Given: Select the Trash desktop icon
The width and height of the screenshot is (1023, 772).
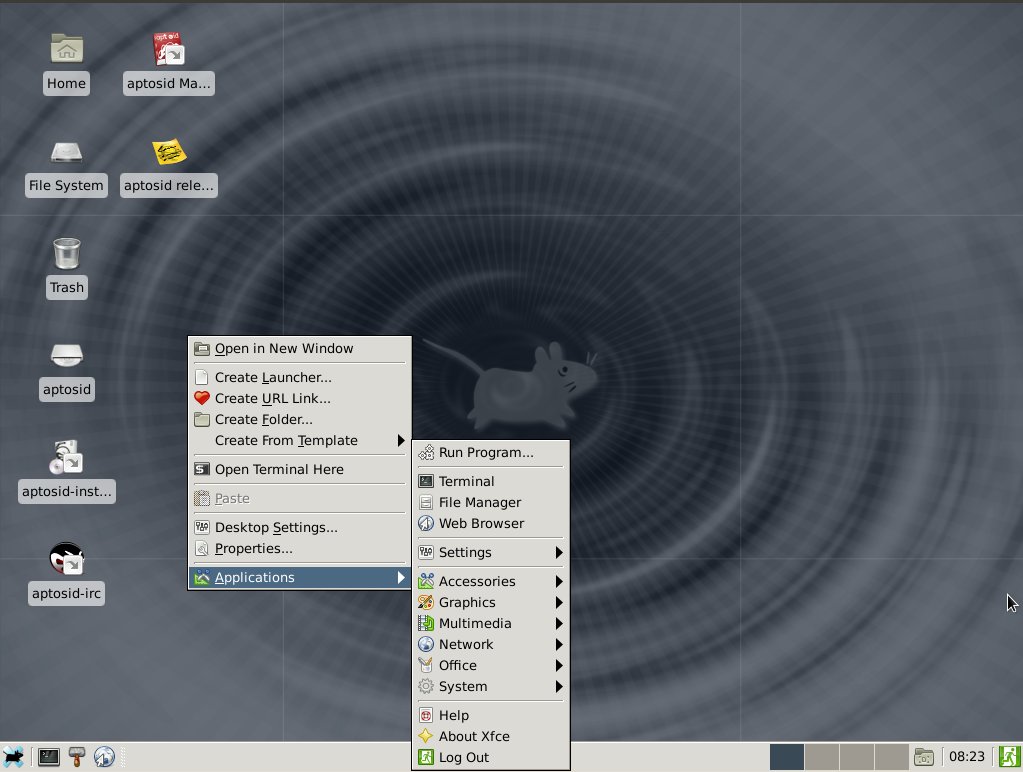Looking at the screenshot, I should (67, 253).
